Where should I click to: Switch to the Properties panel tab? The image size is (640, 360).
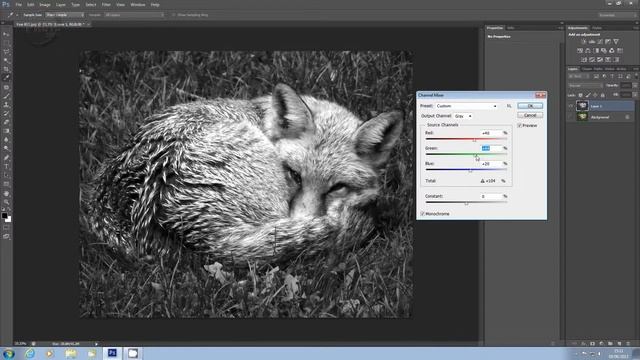click(495, 28)
